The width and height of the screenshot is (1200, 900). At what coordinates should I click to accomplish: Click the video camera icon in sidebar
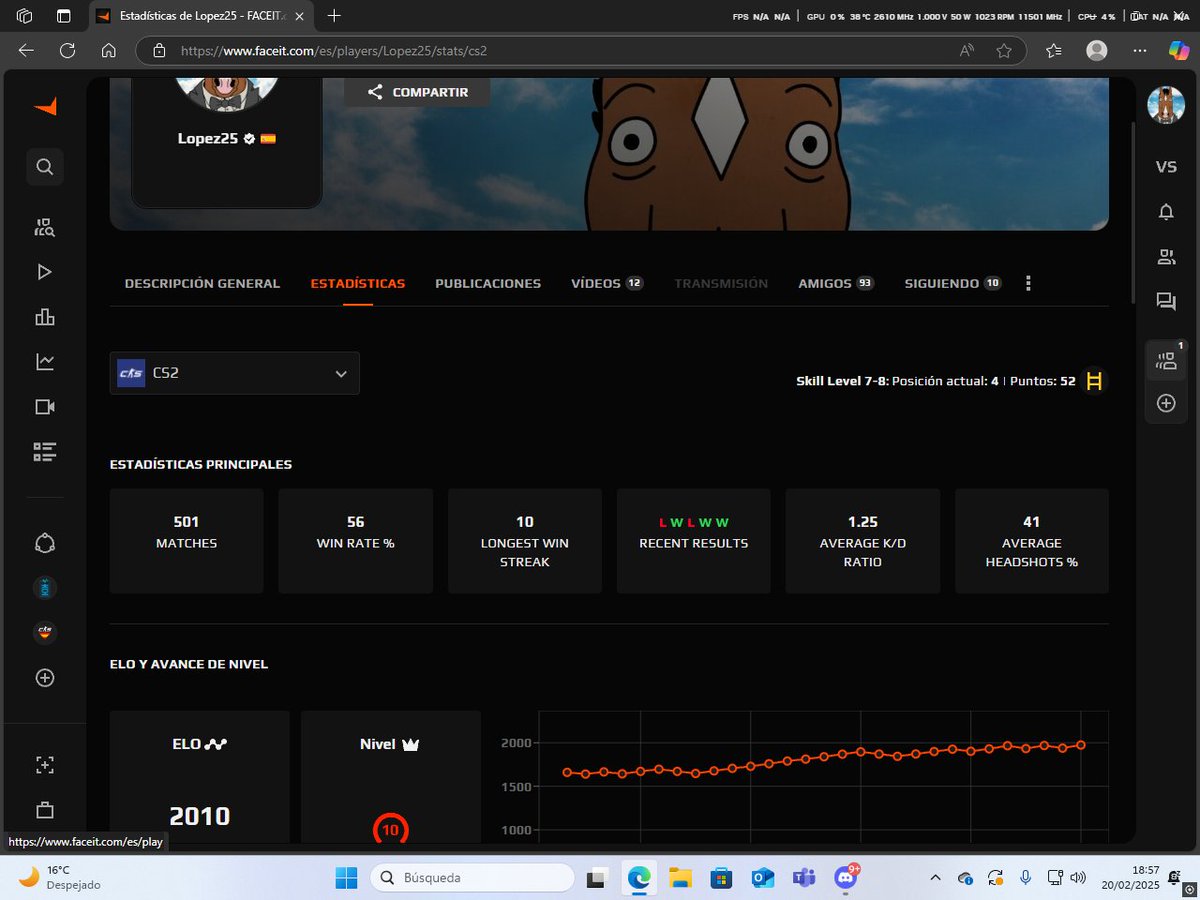tap(44, 407)
